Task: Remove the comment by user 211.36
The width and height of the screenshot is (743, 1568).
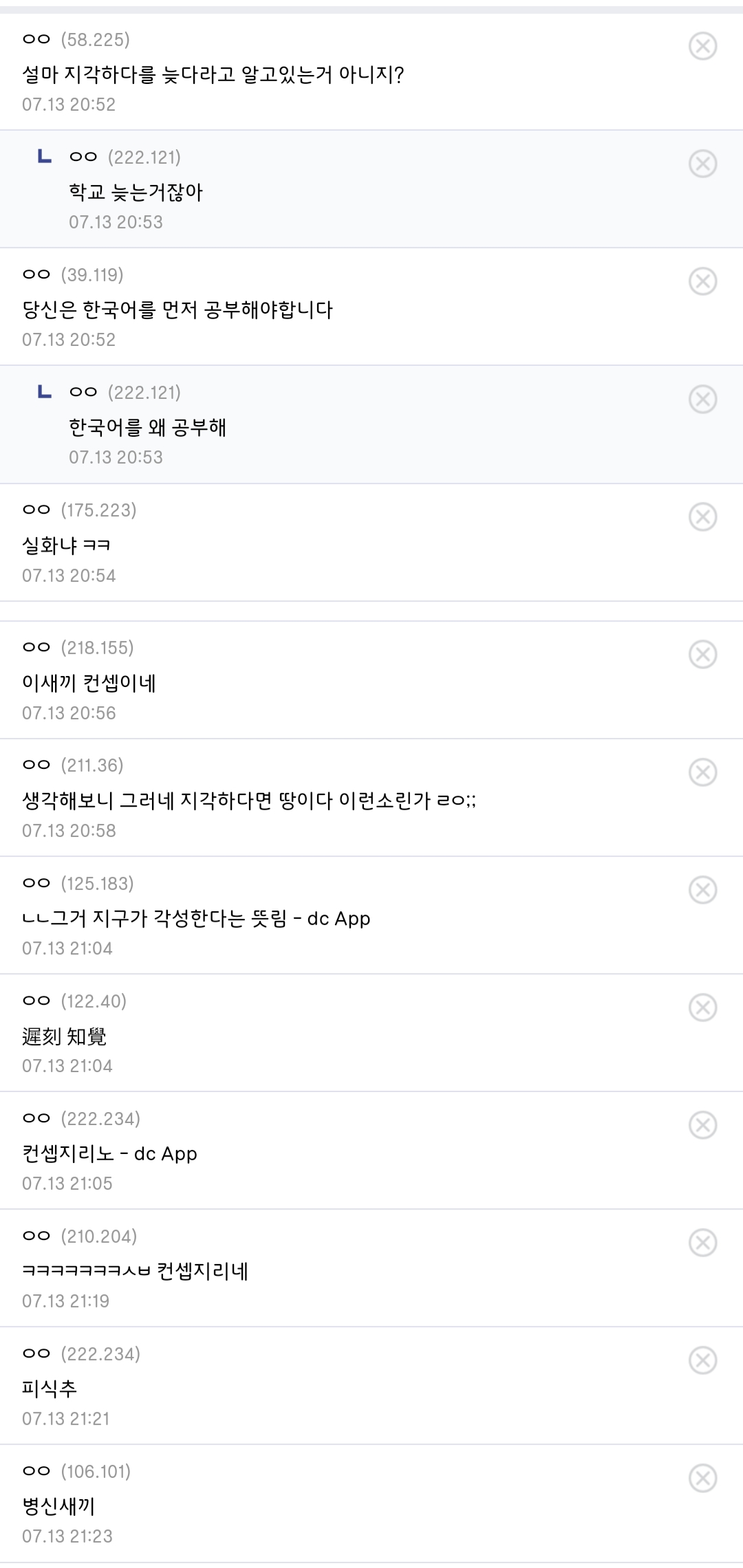Action: click(x=702, y=772)
